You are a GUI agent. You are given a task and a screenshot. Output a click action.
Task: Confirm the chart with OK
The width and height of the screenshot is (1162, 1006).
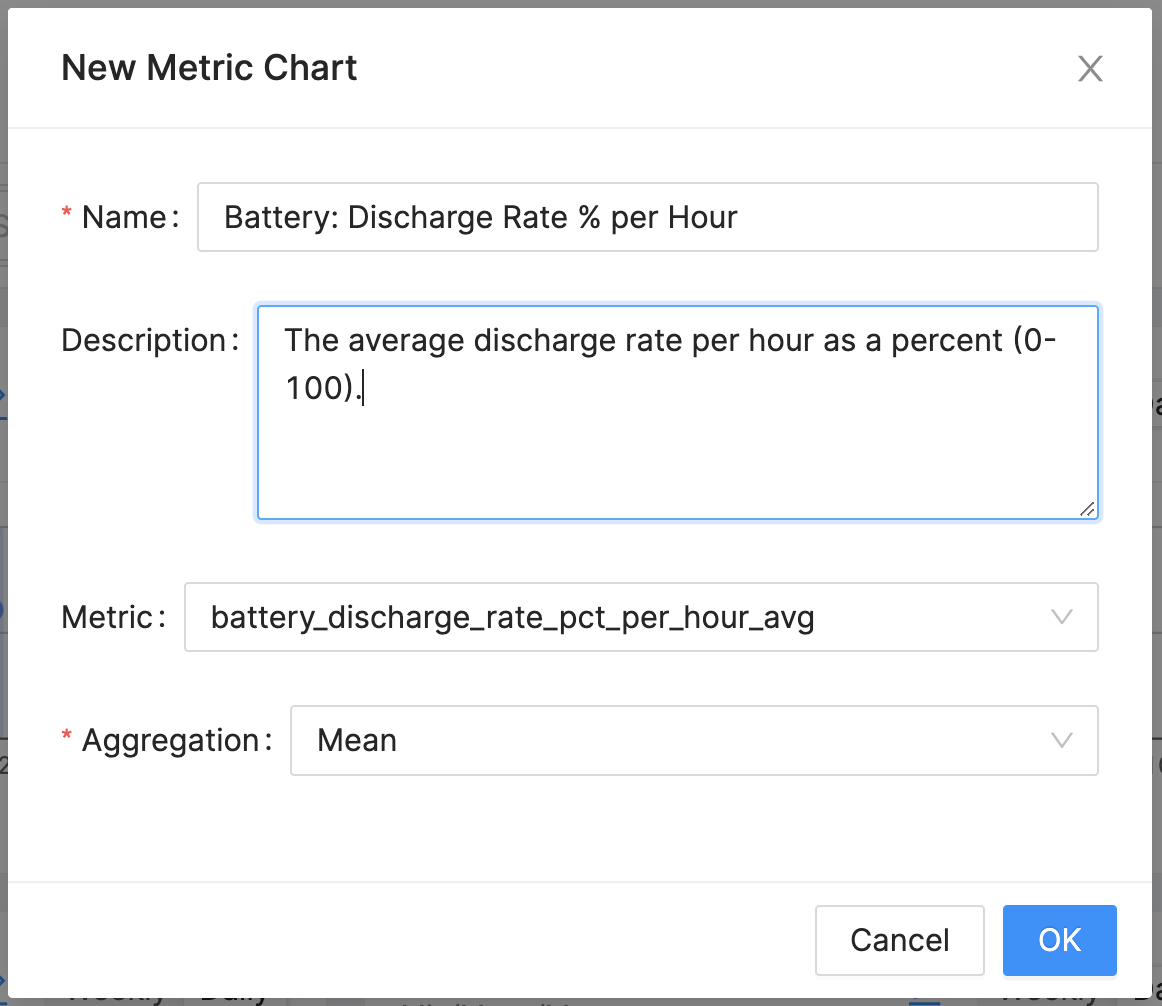(x=1059, y=940)
